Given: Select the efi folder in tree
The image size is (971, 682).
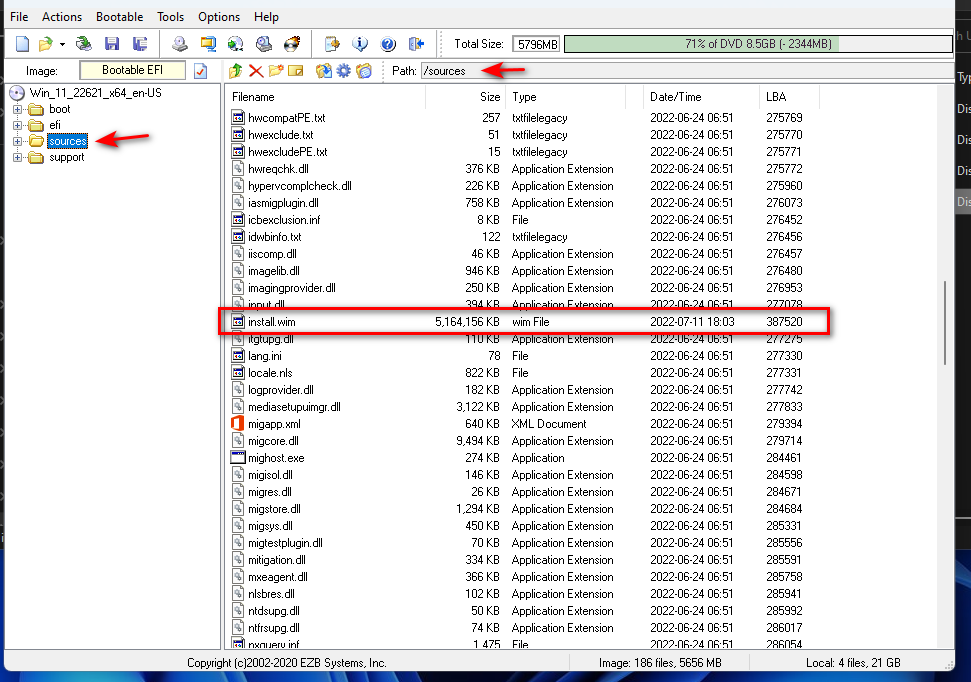Looking at the screenshot, I should point(55,125).
